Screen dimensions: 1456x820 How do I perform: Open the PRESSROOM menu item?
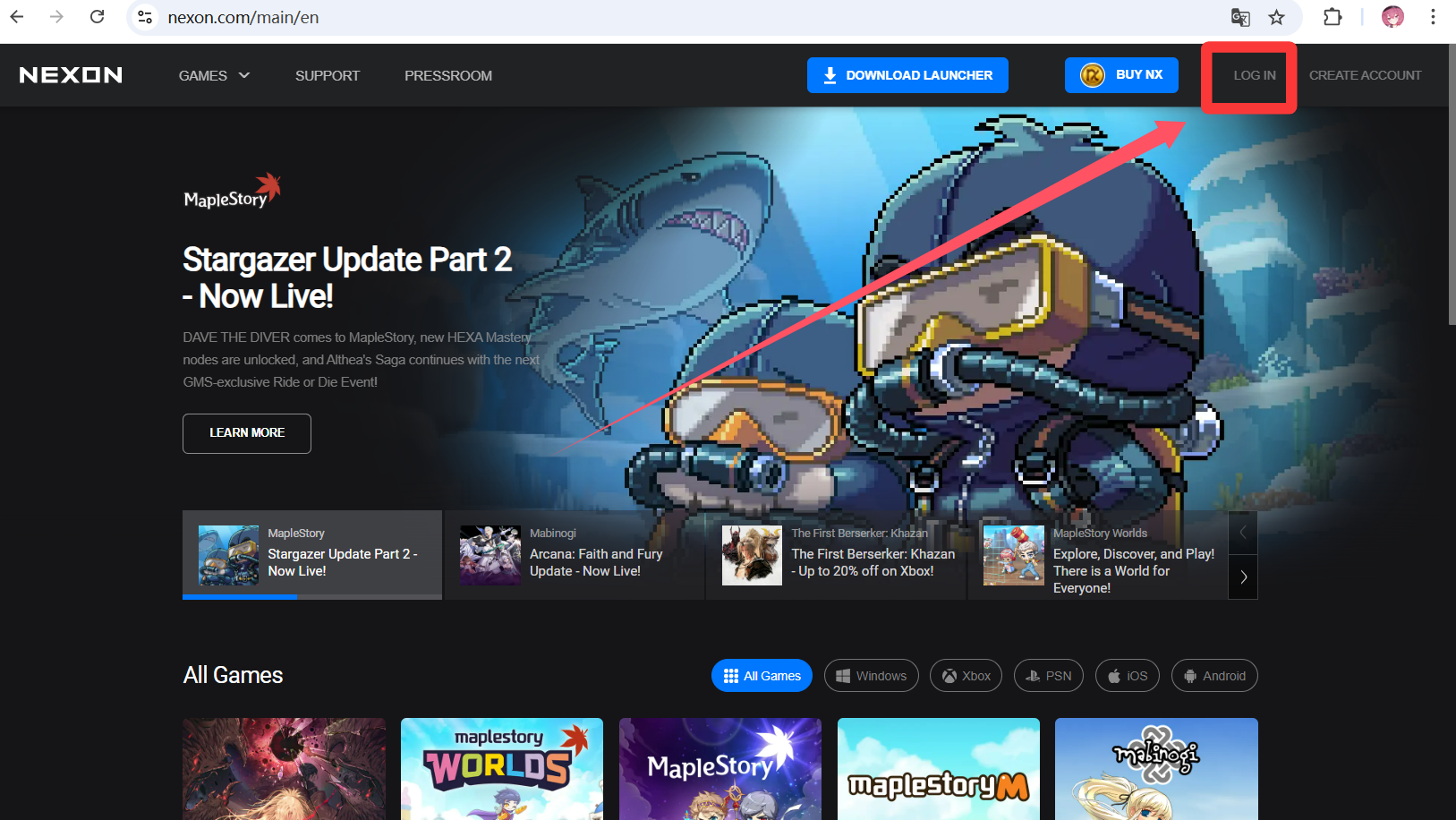coord(448,76)
